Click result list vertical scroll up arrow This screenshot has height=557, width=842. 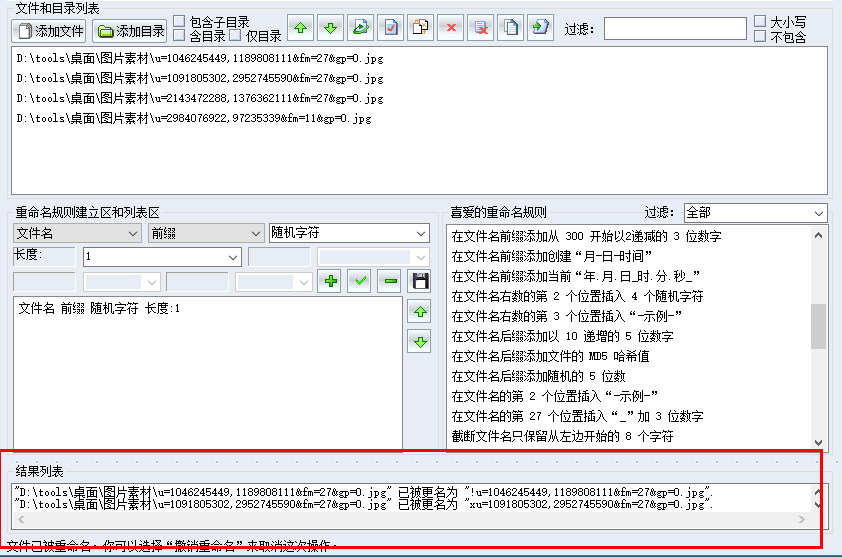pos(817,491)
